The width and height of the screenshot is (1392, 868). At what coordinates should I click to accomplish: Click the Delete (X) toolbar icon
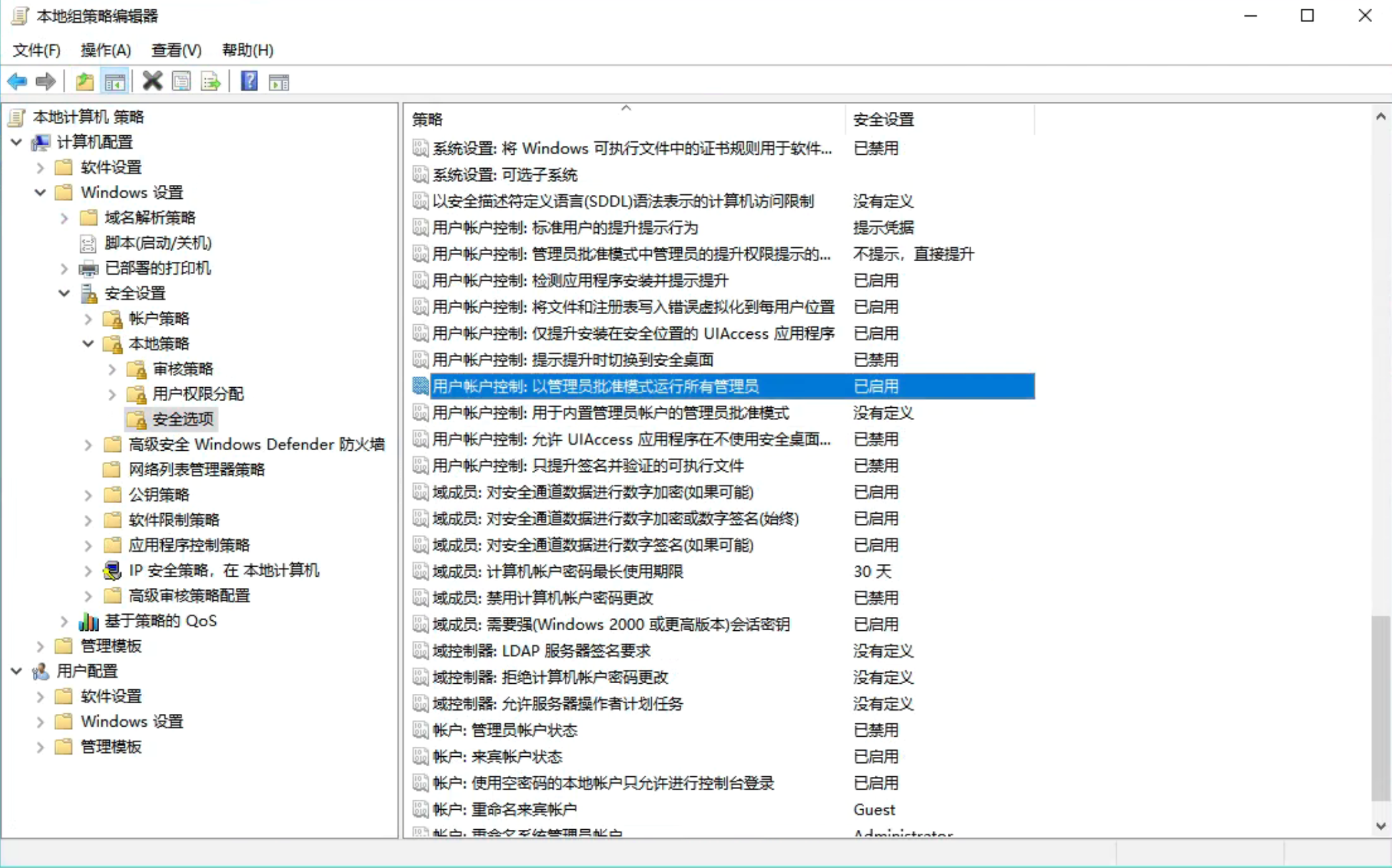point(152,82)
